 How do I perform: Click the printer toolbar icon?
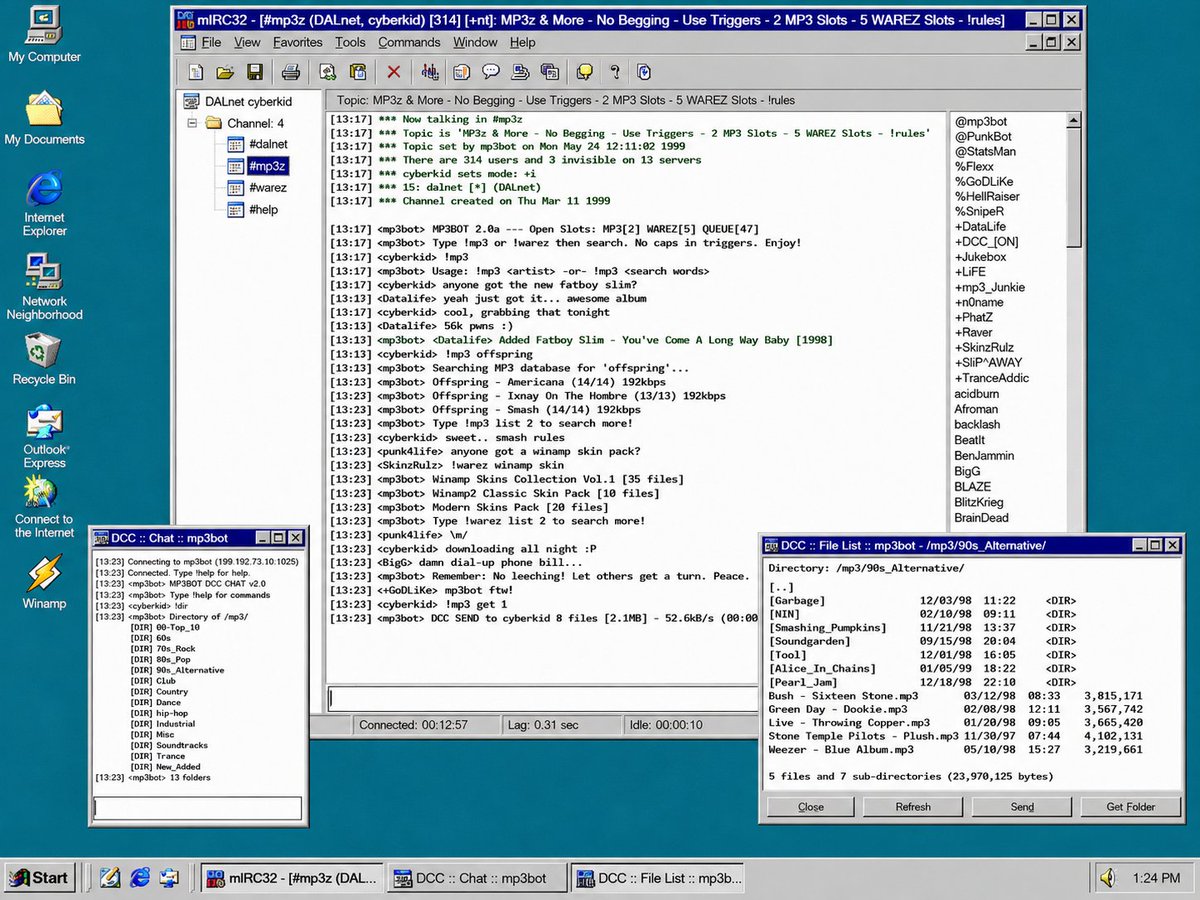[291, 72]
